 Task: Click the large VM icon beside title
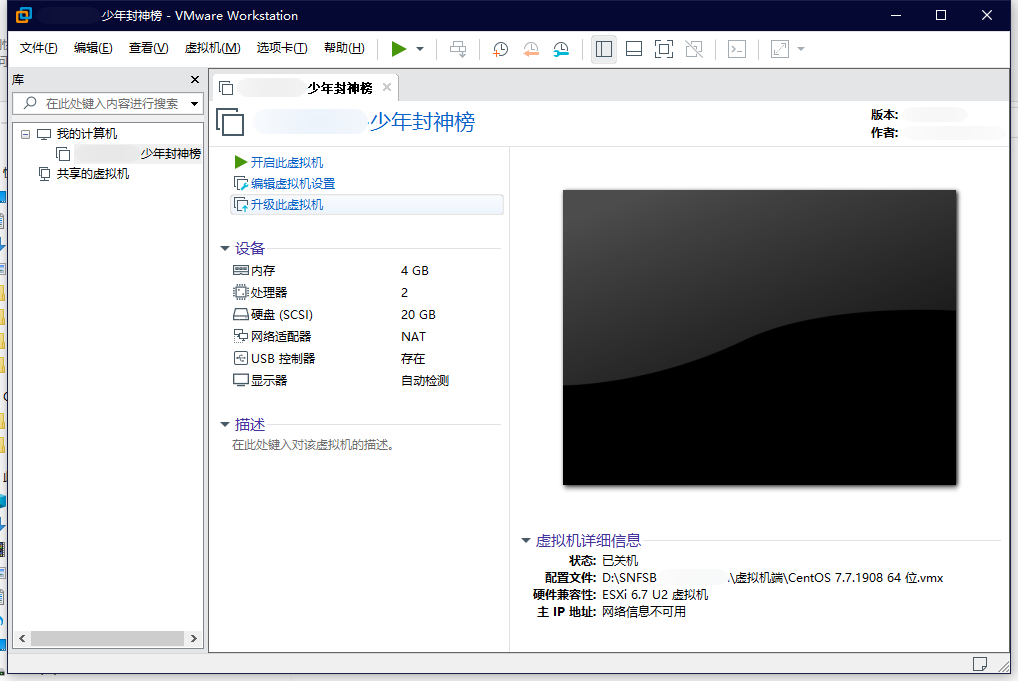(230, 122)
